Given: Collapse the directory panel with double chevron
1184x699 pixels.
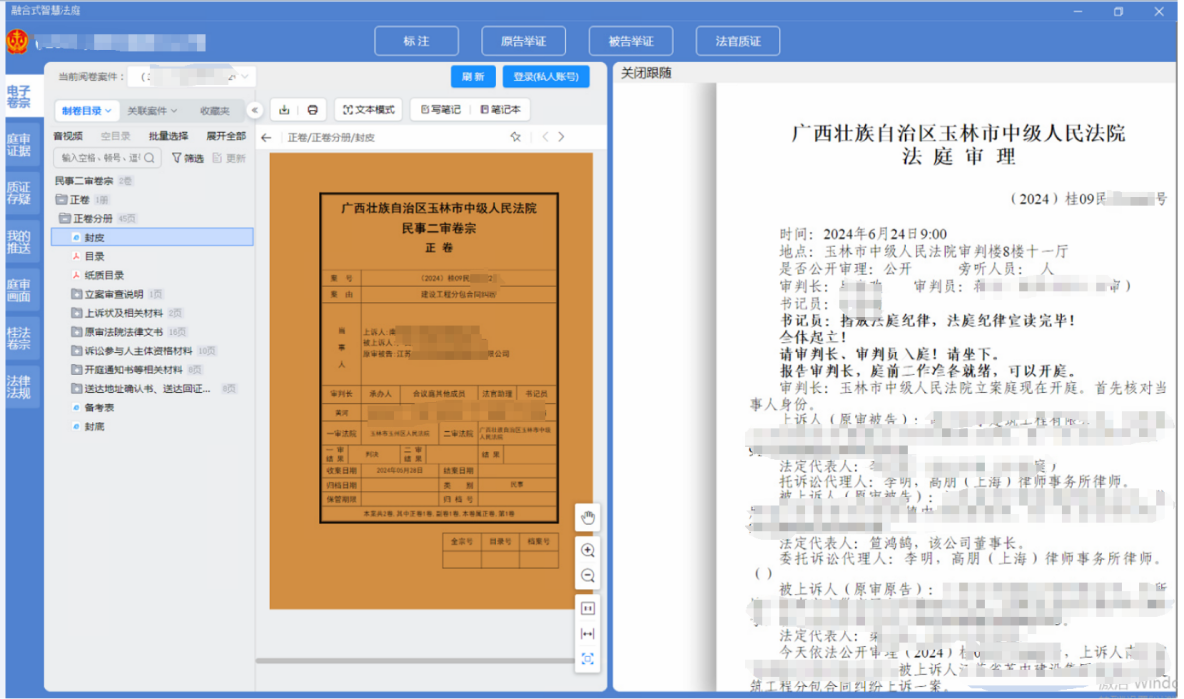Looking at the screenshot, I should (x=255, y=110).
